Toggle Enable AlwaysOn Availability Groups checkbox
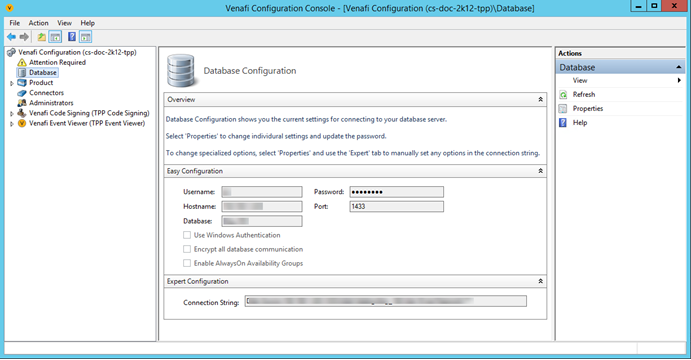Viewport: 691px width, 360px height. [187, 264]
